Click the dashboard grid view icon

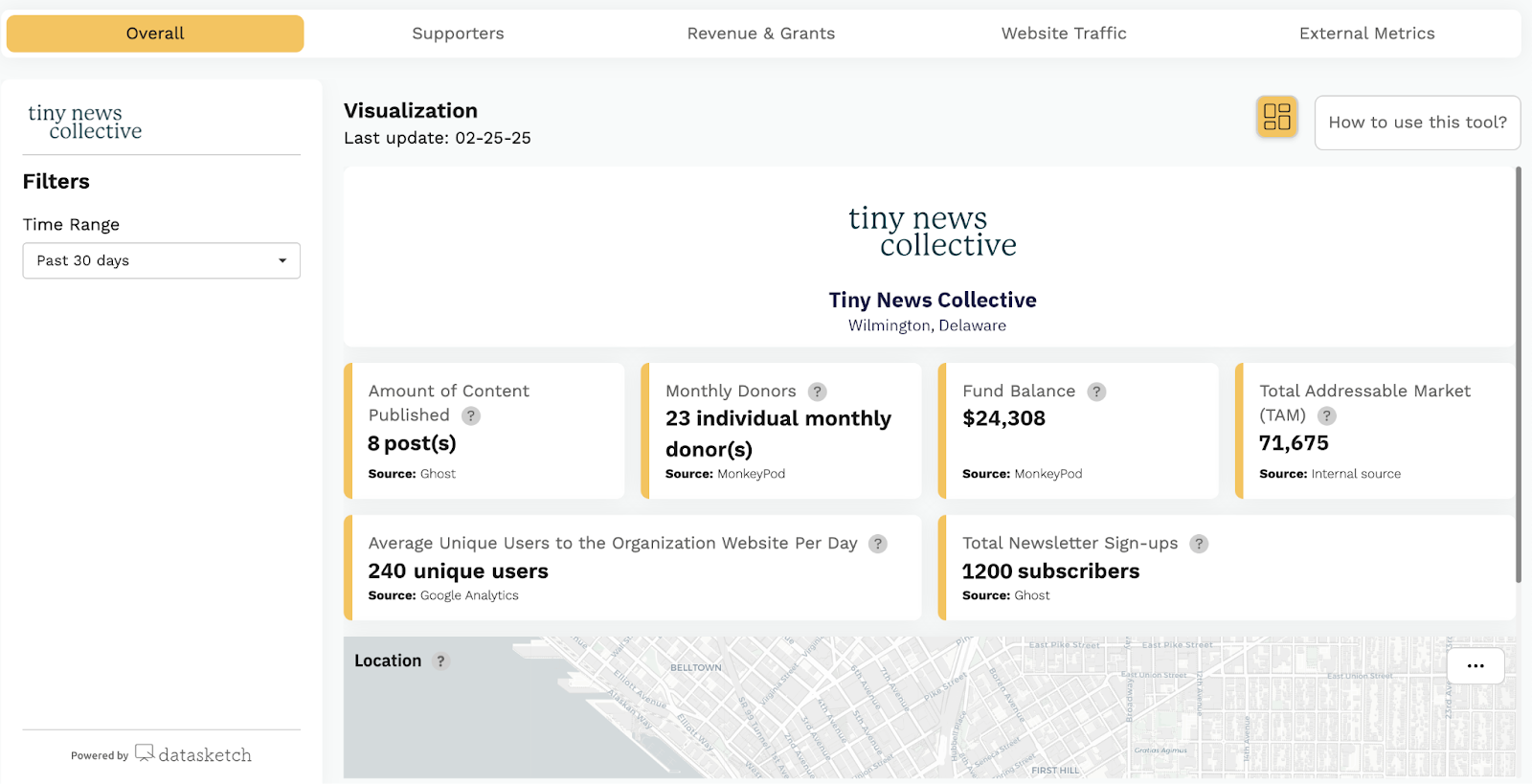(1277, 117)
